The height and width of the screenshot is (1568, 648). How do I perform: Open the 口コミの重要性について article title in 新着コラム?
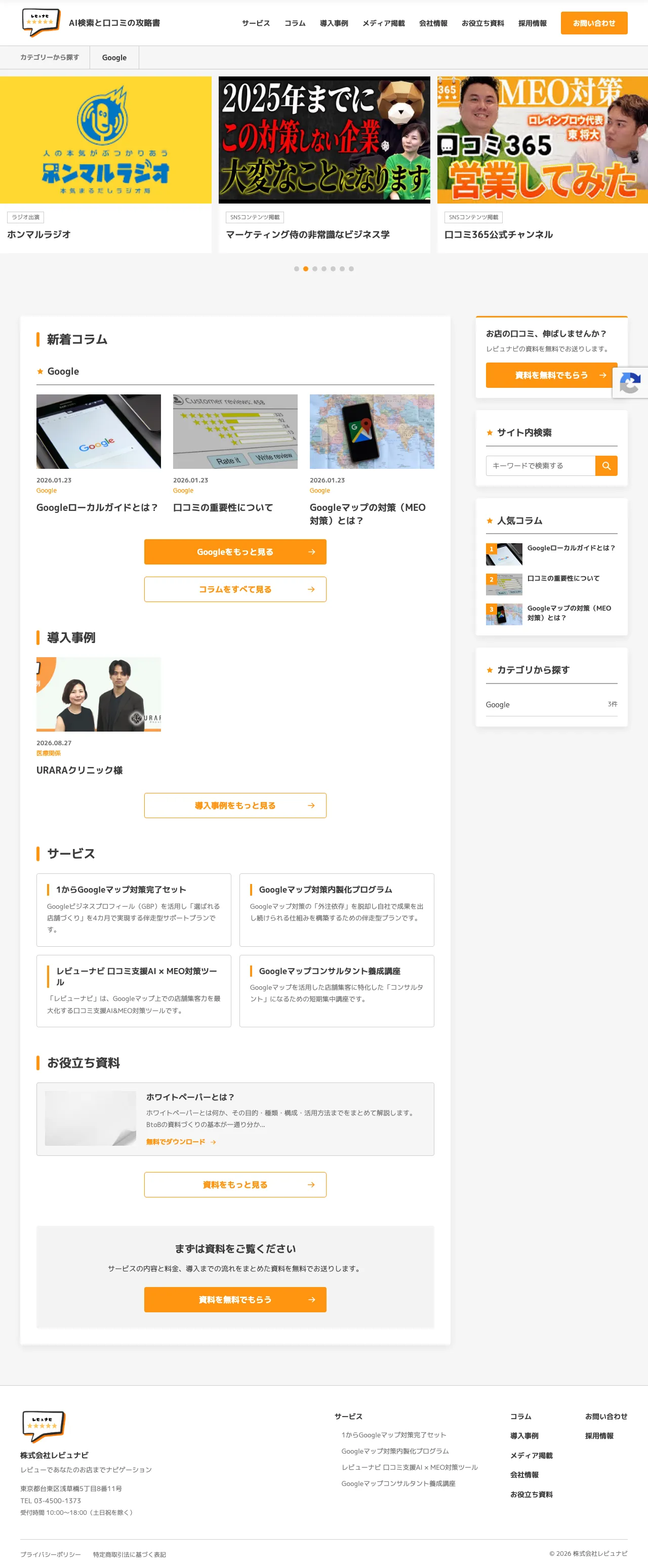(223, 508)
